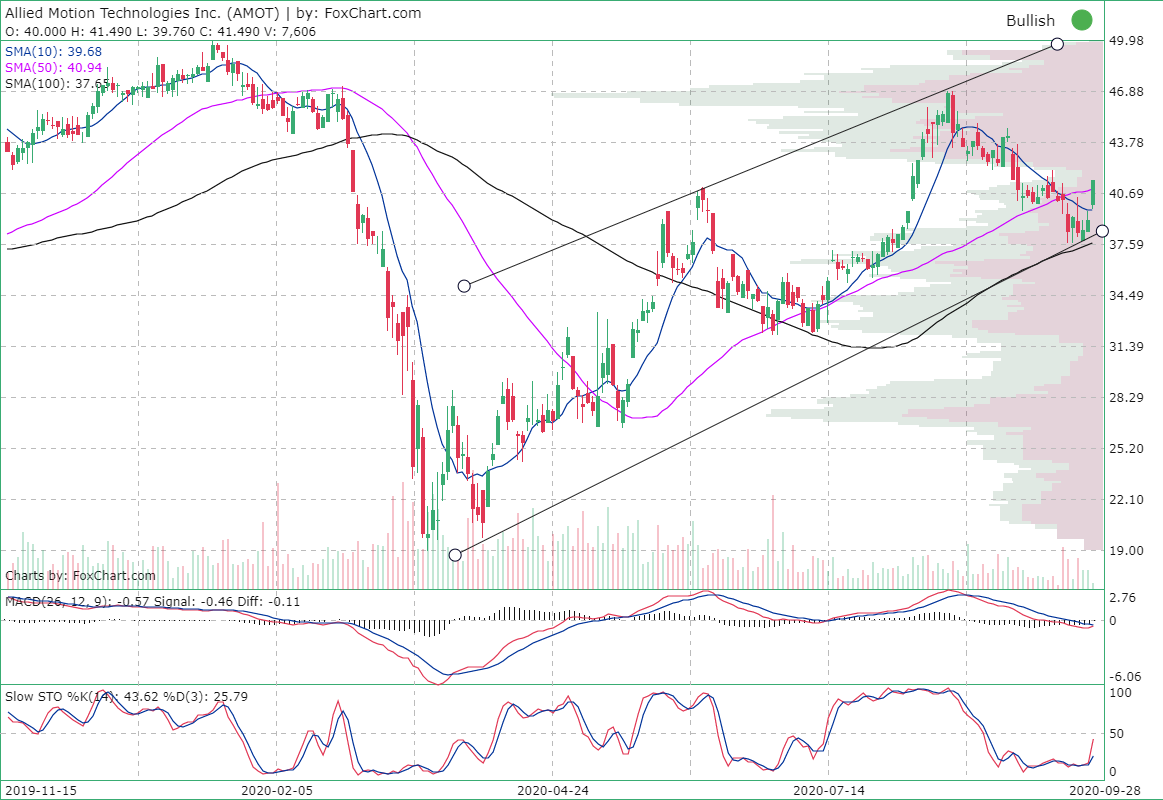Click the 34.49 price axis label
This screenshot has width=1163, height=800.
point(1125,296)
